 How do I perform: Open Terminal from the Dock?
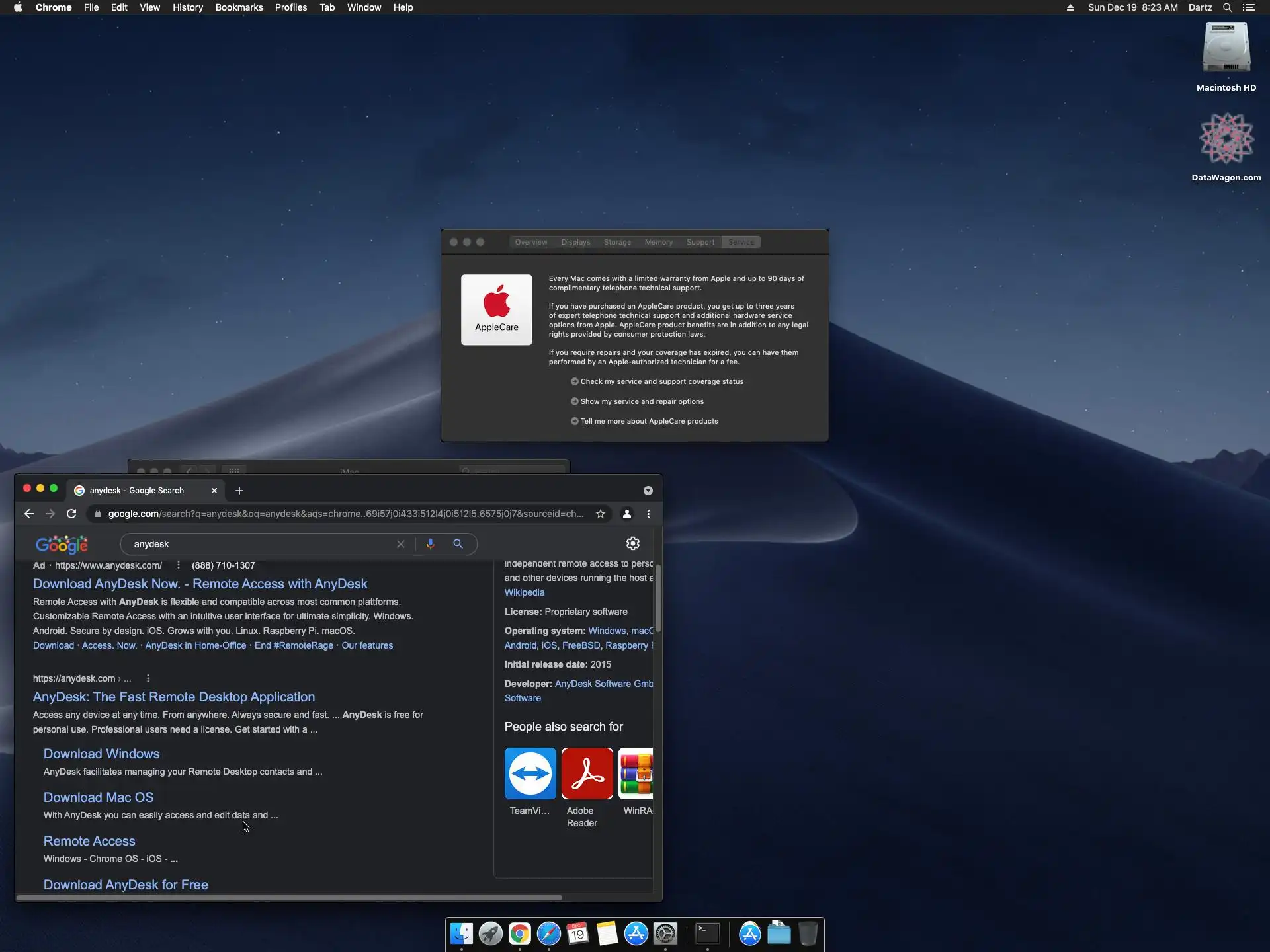point(707,933)
